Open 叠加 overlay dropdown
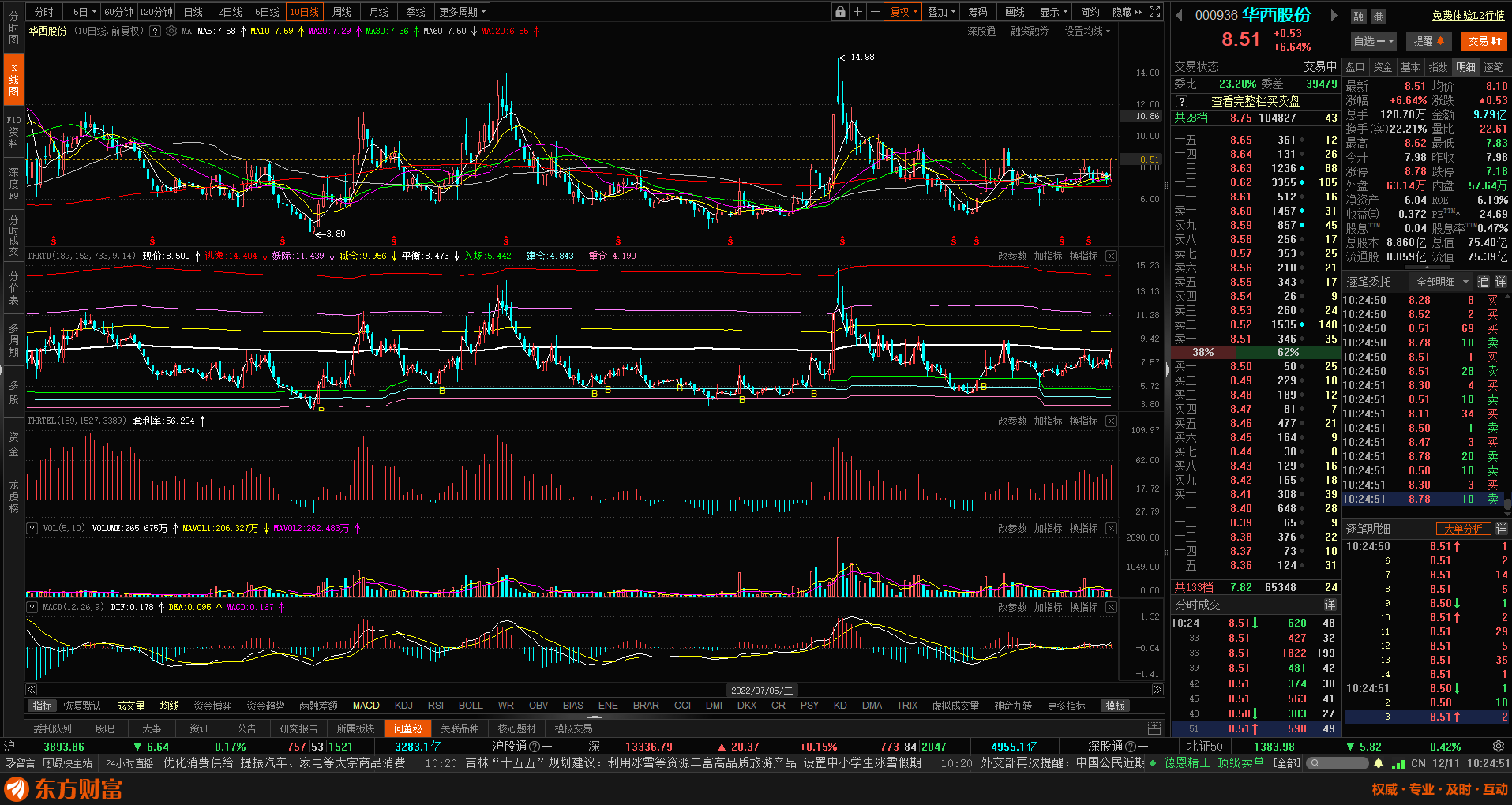 click(941, 12)
